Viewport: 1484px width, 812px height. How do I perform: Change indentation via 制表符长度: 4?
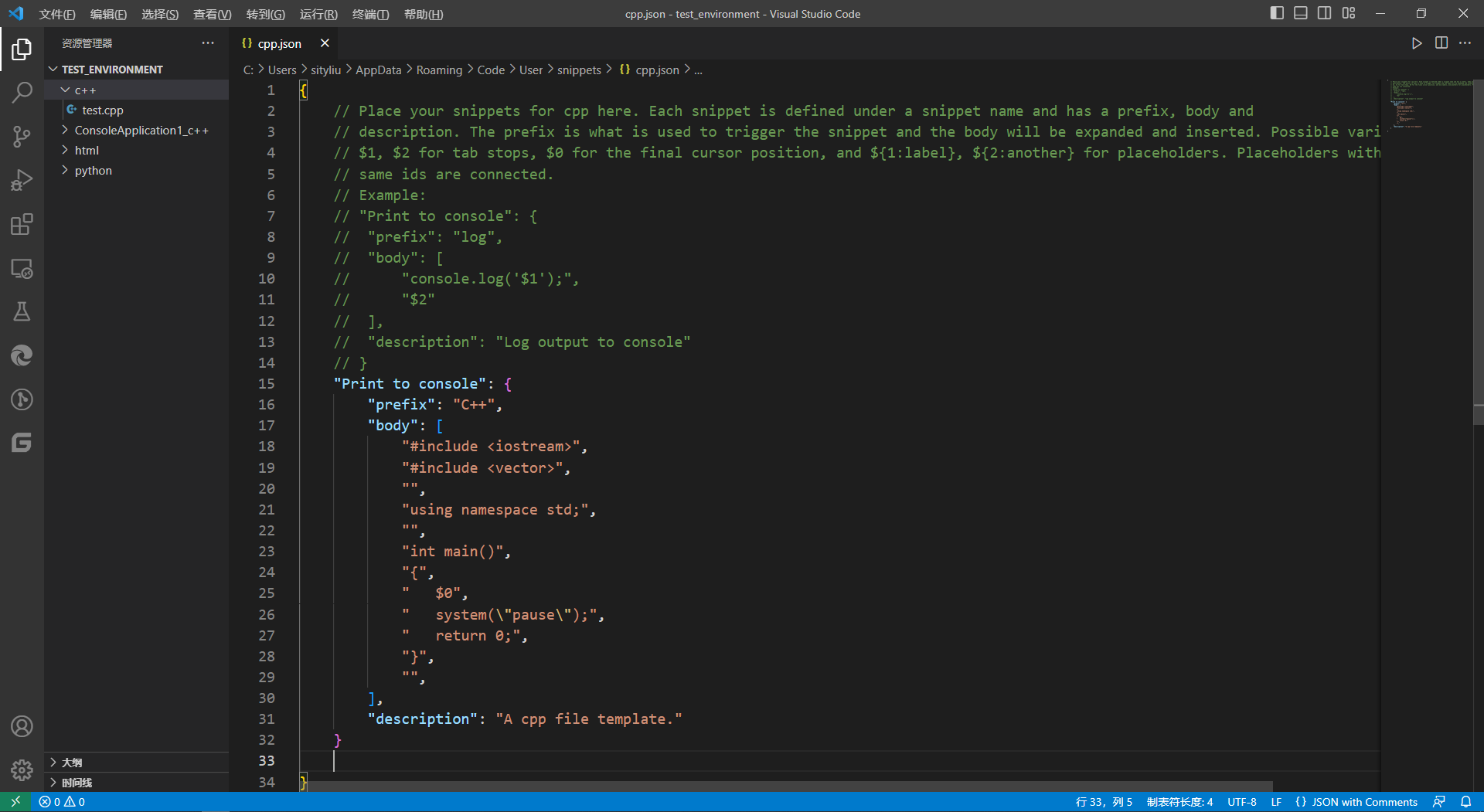coord(1179,802)
